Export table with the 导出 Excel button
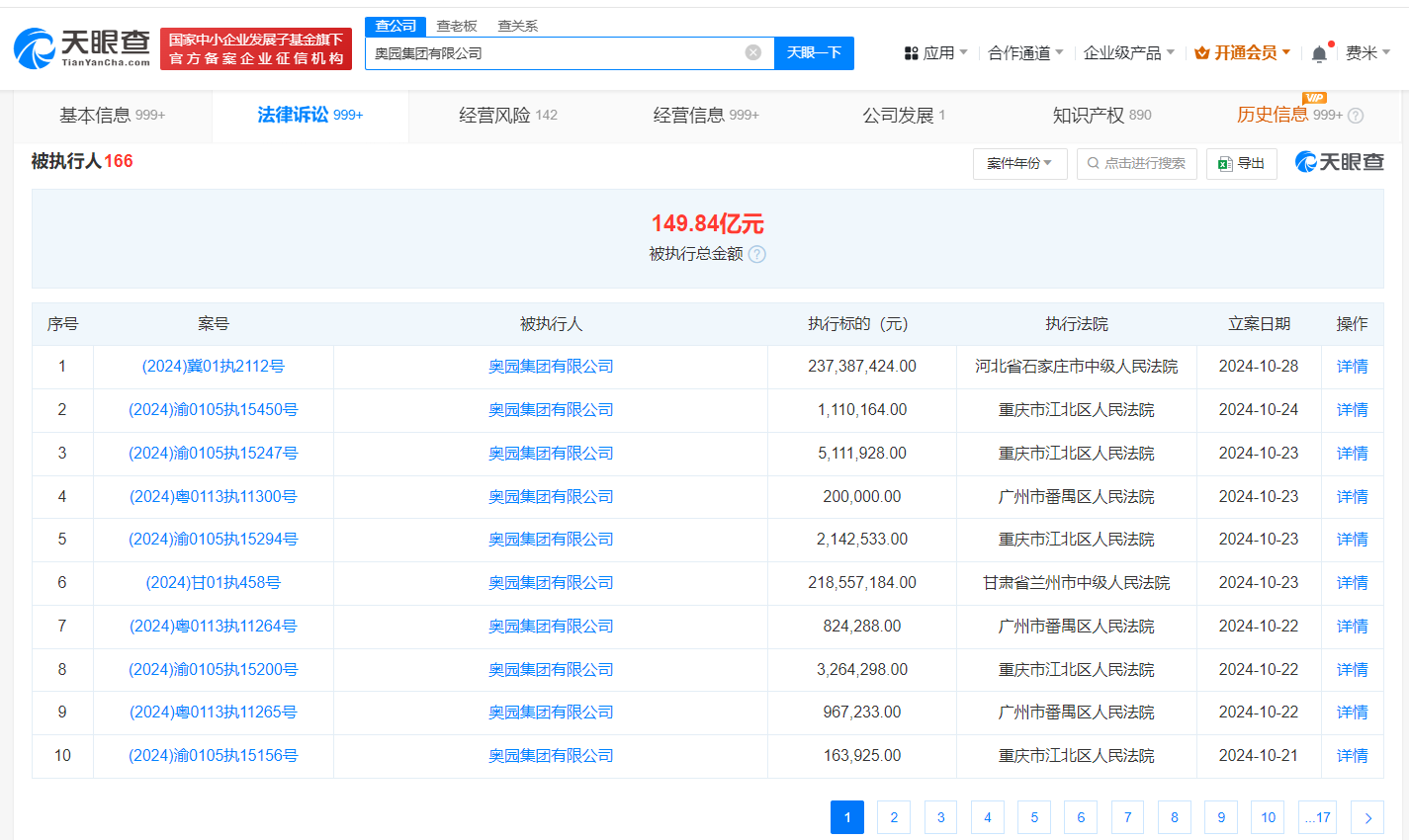The height and width of the screenshot is (840, 1409). [x=1241, y=163]
